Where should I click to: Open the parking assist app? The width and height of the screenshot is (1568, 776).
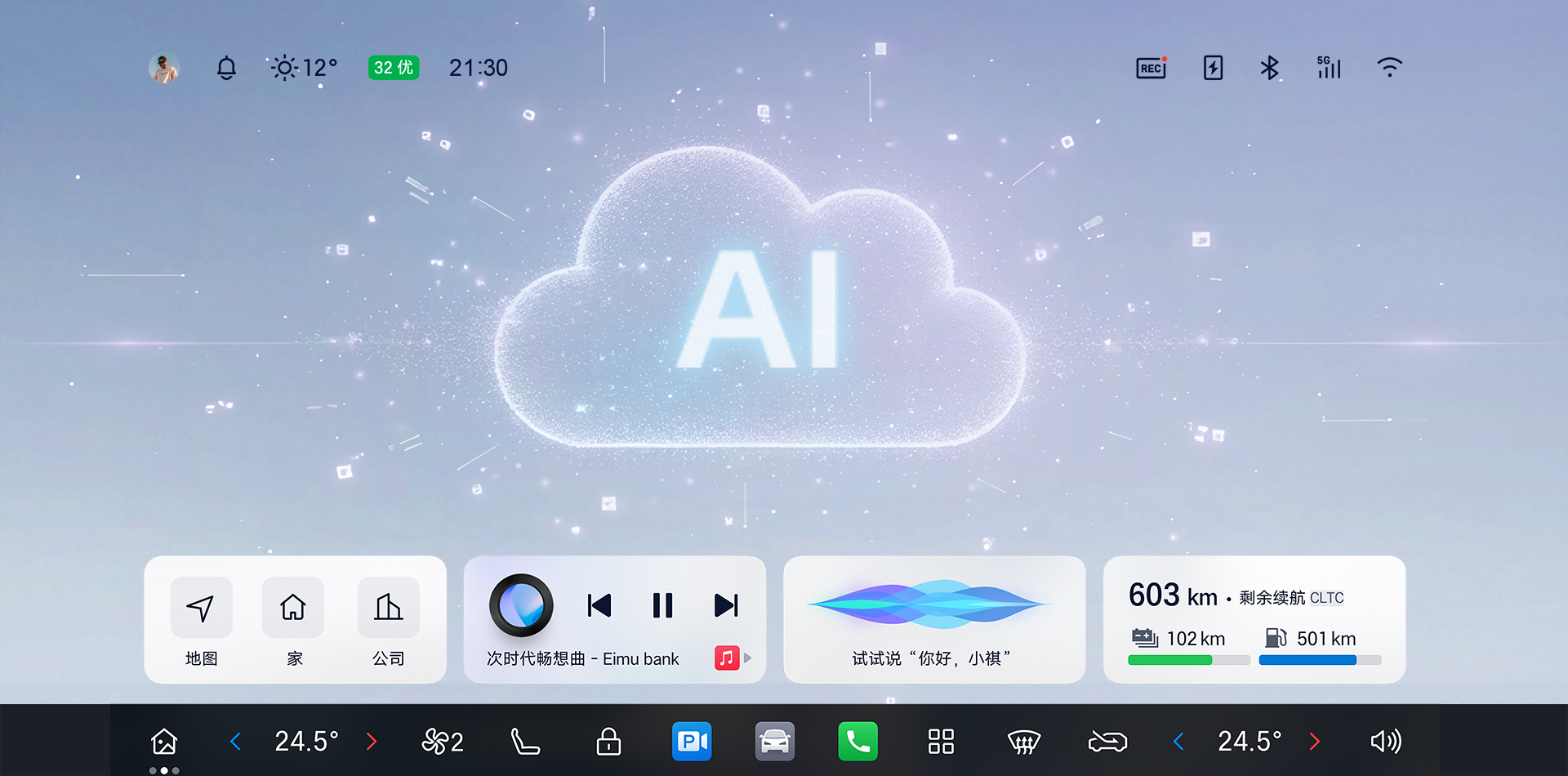[692, 741]
